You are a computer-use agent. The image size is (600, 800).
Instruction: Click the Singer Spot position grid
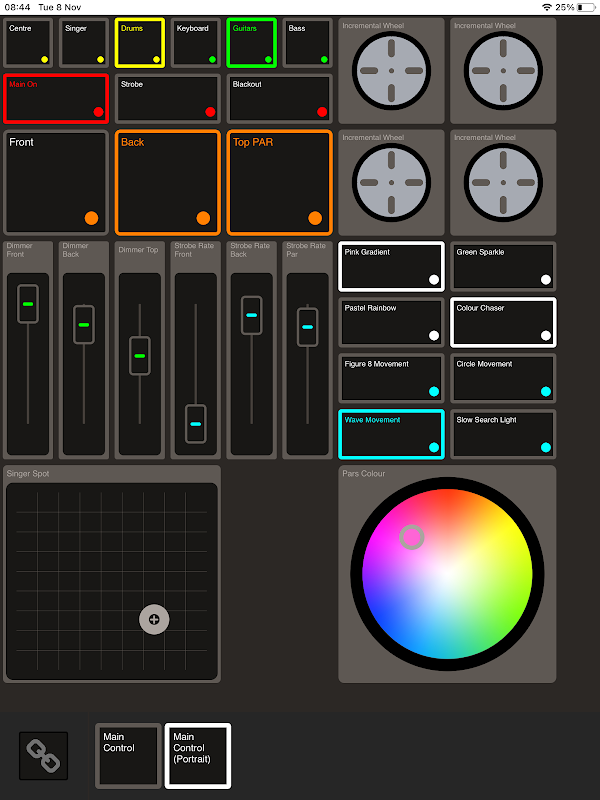click(x=112, y=582)
